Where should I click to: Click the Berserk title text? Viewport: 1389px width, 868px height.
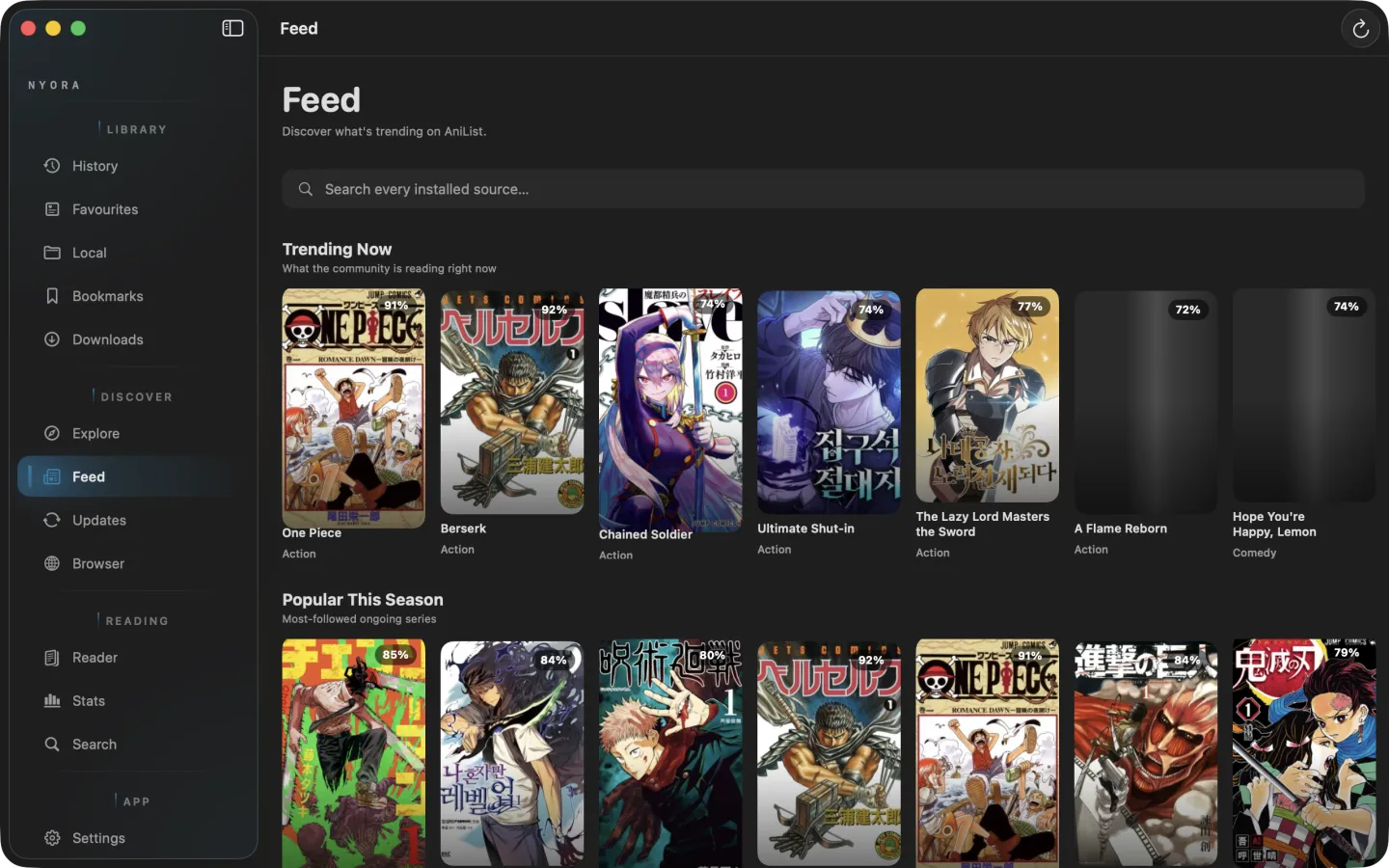(x=463, y=529)
